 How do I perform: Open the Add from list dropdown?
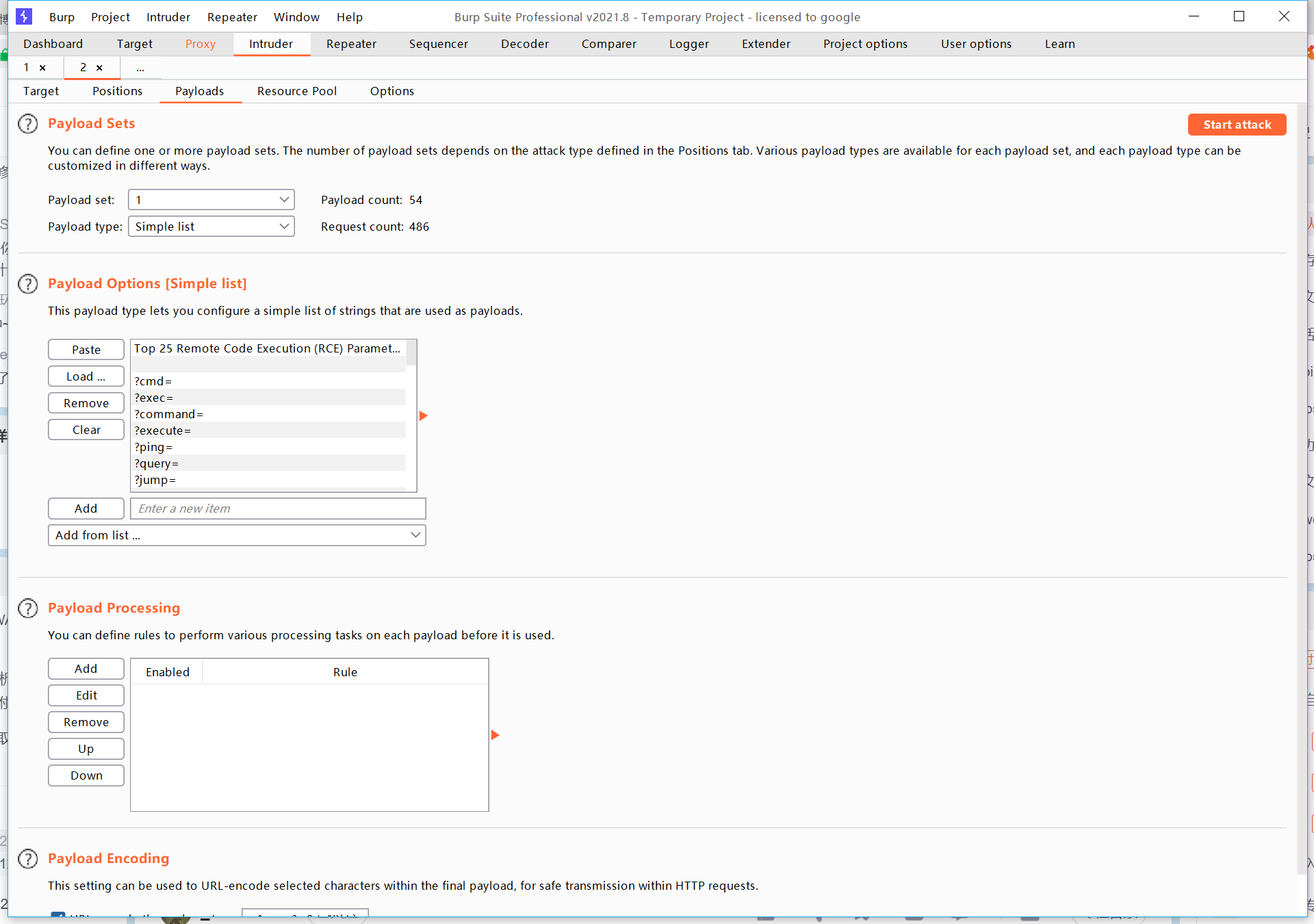(x=237, y=535)
